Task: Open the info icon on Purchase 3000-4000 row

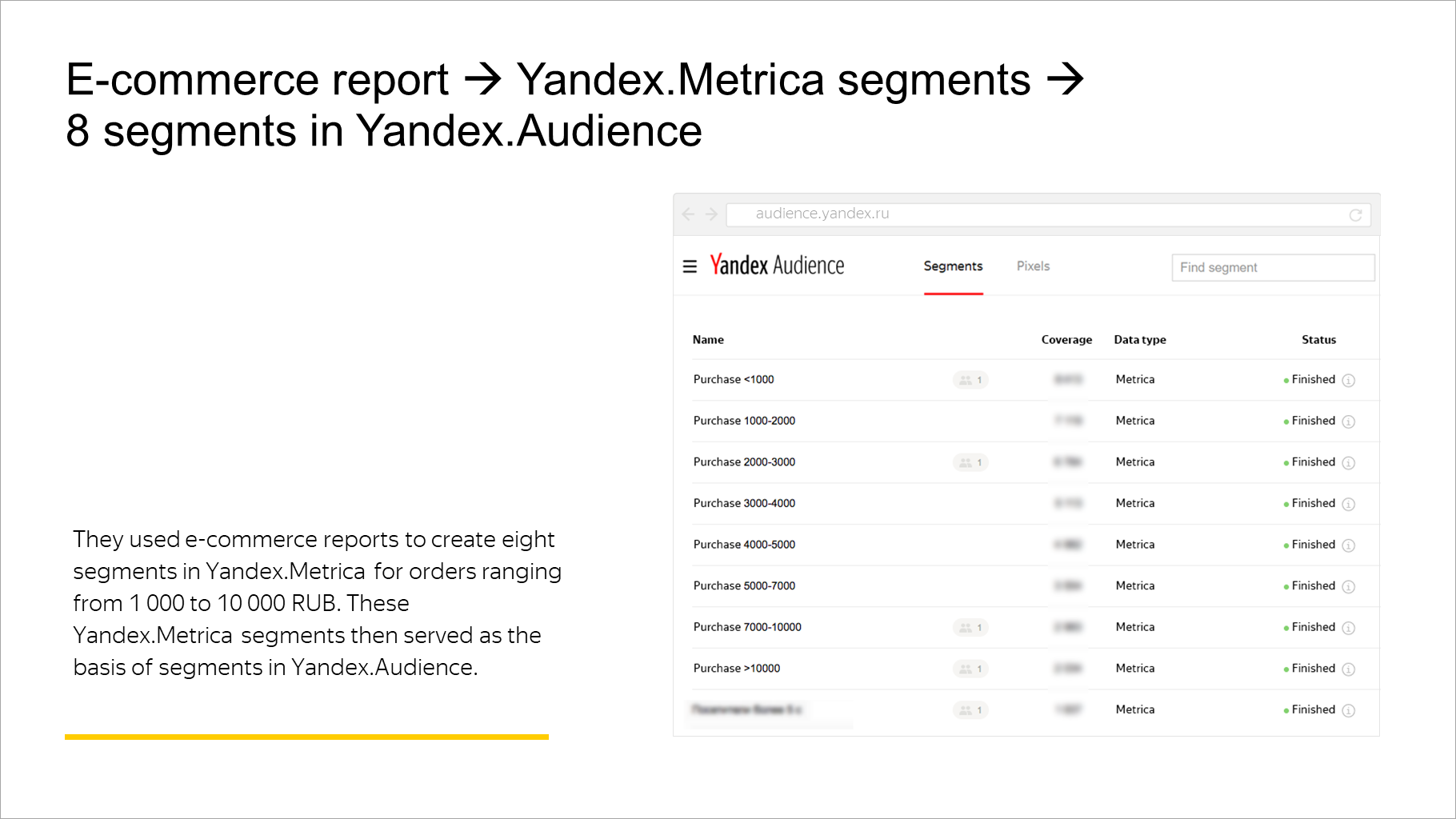Action: tap(1349, 504)
